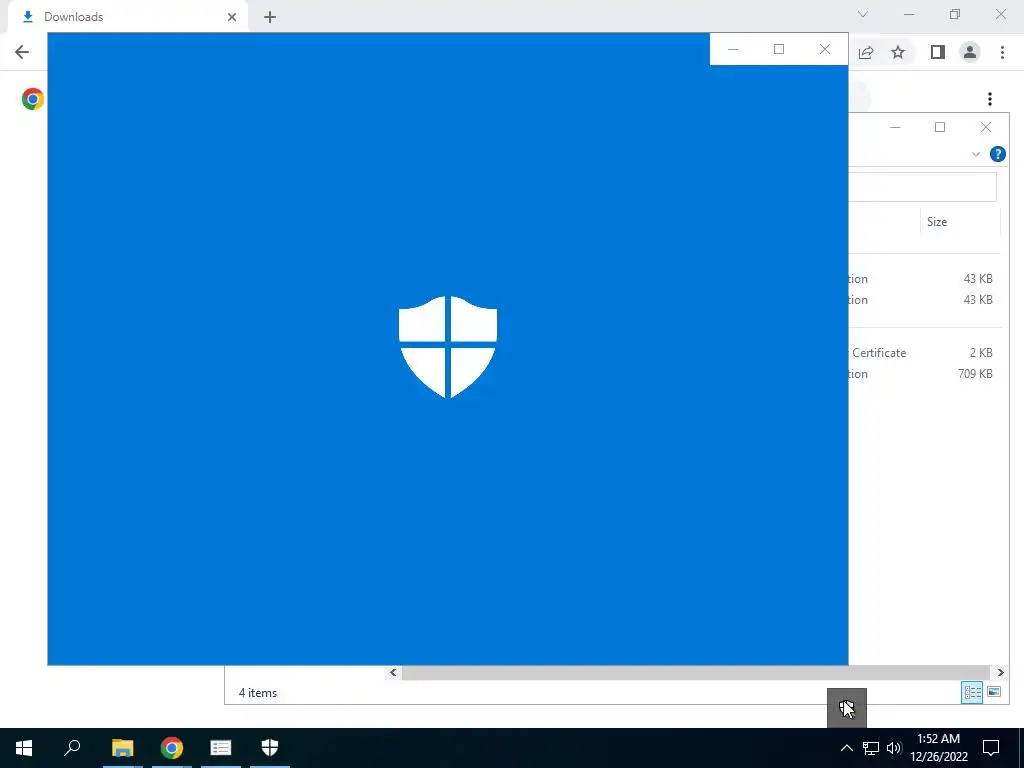Open Chrome from taskbar
The width and height of the screenshot is (1024, 768).
tap(172, 748)
